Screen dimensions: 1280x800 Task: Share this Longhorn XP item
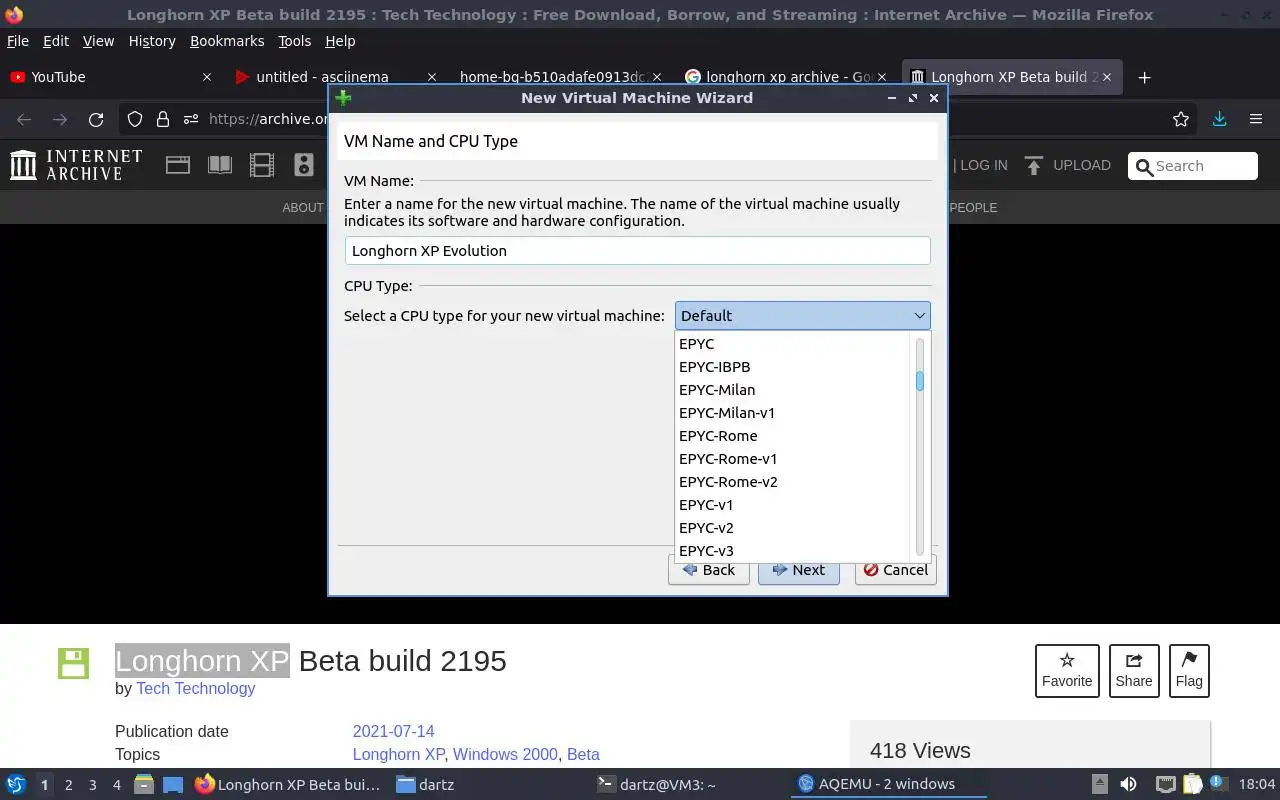1134,671
